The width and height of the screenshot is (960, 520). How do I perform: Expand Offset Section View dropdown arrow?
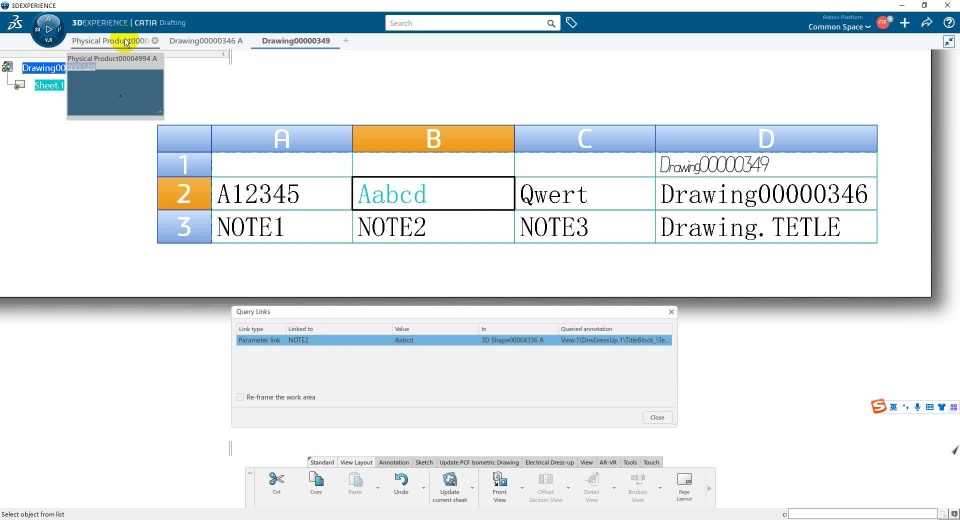tap(568, 488)
